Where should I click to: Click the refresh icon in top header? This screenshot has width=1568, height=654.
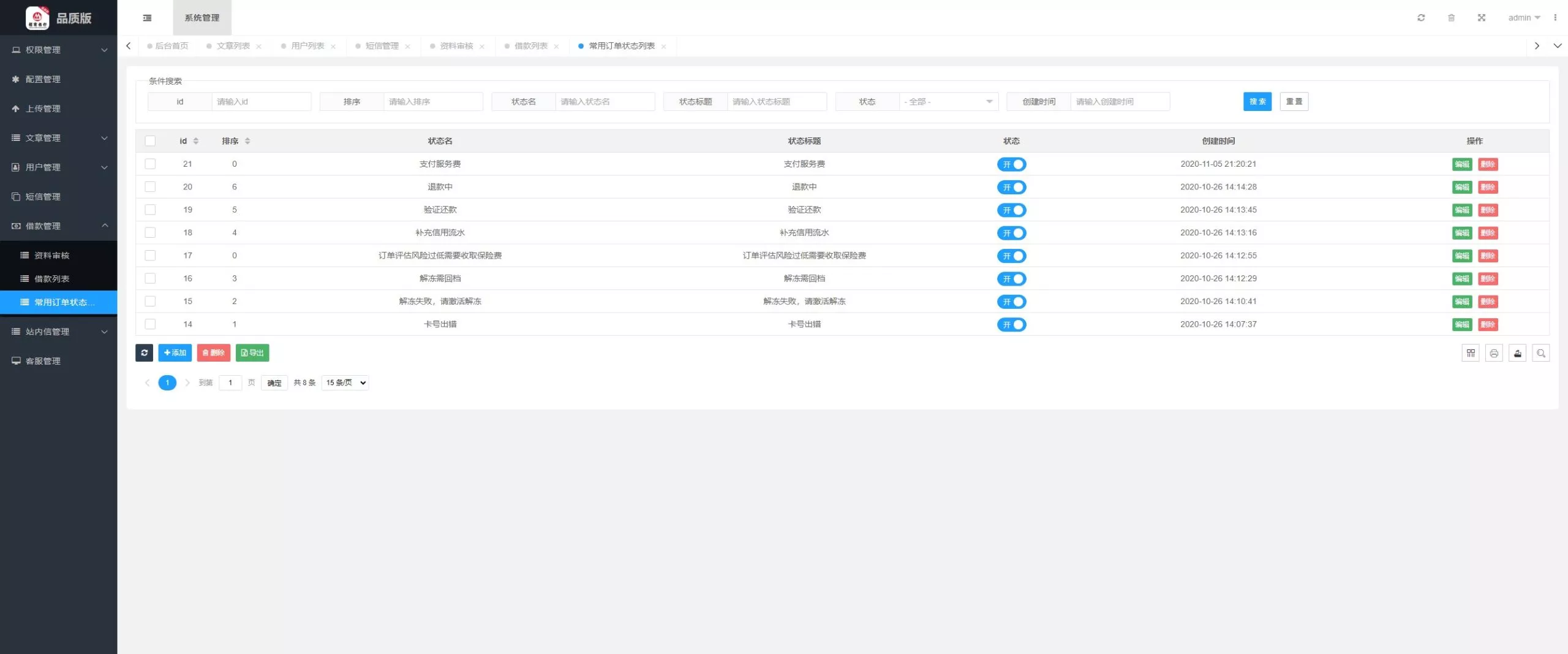point(1421,18)
